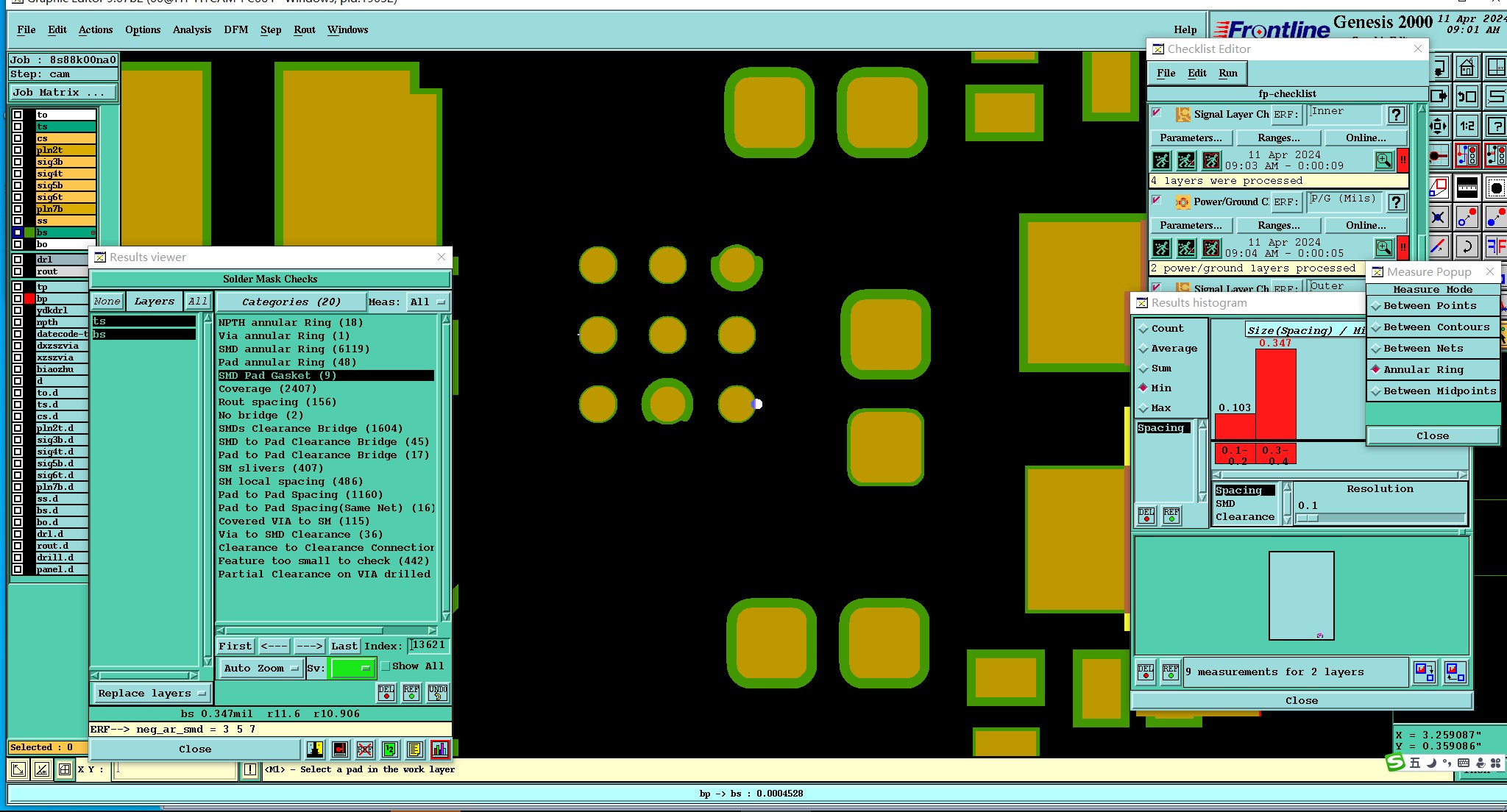1507x812 pixels.
Task: Open histogram icon in Results viewer
Action: pos(440,749)
